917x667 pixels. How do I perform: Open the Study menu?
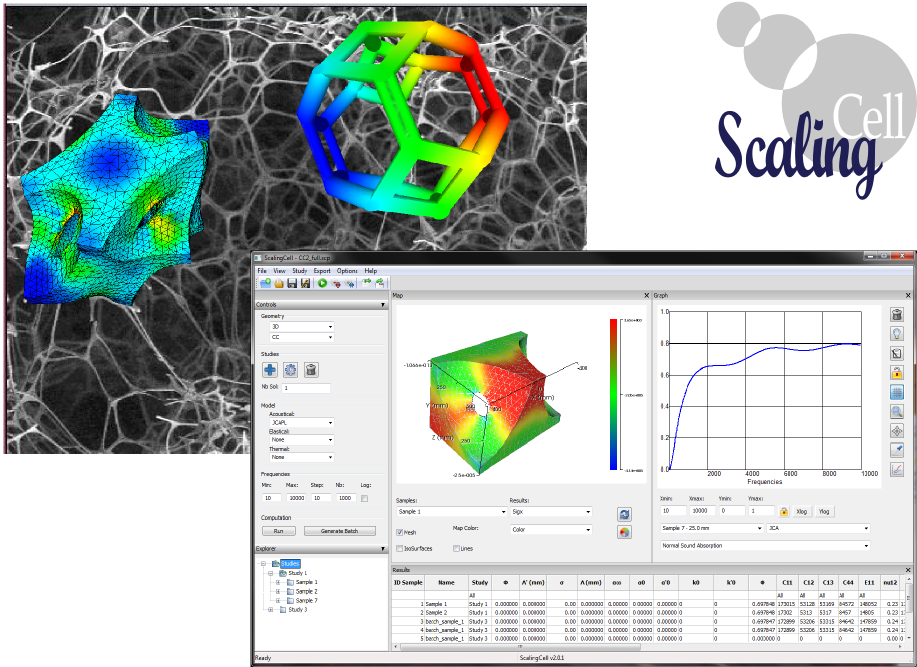pos(299,271)
